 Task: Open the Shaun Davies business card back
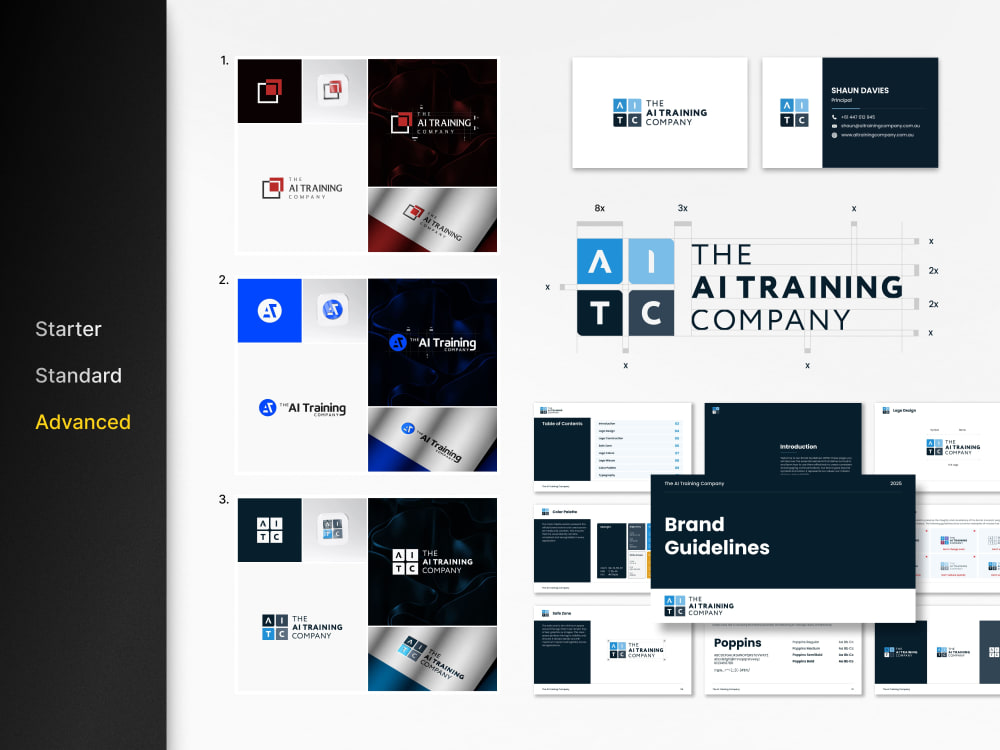[x=850, y=113]
